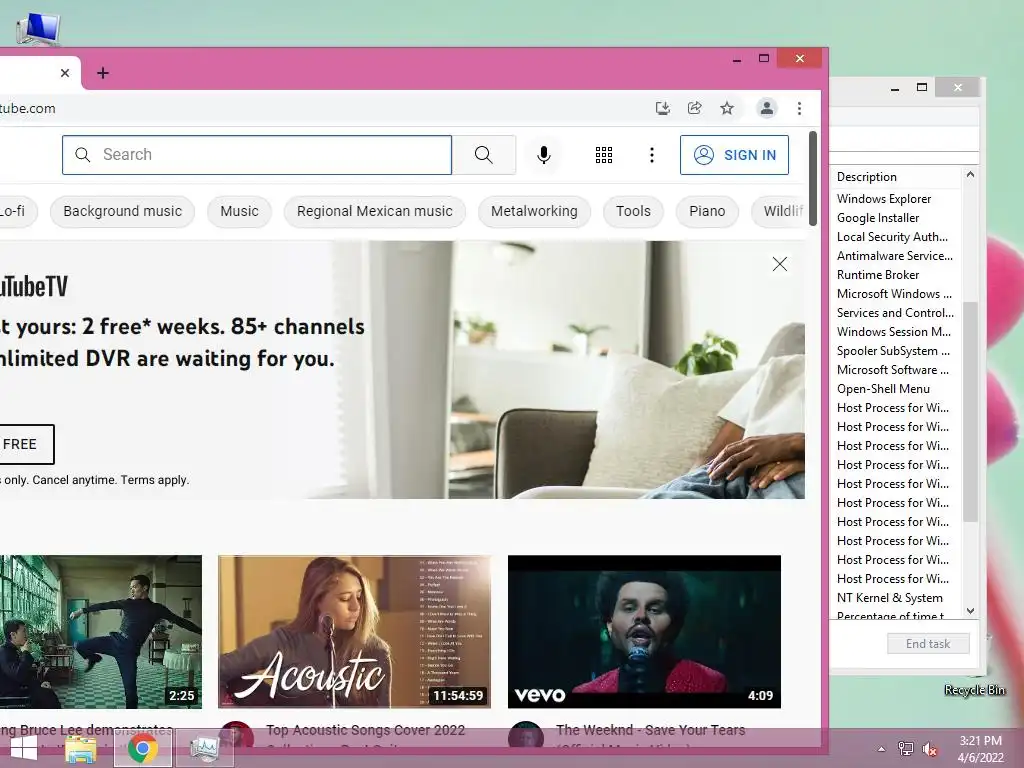This screenshot has width=1024, height=768.
Task: Minimize the Task Manager window
Action: [x=895, y=88]
